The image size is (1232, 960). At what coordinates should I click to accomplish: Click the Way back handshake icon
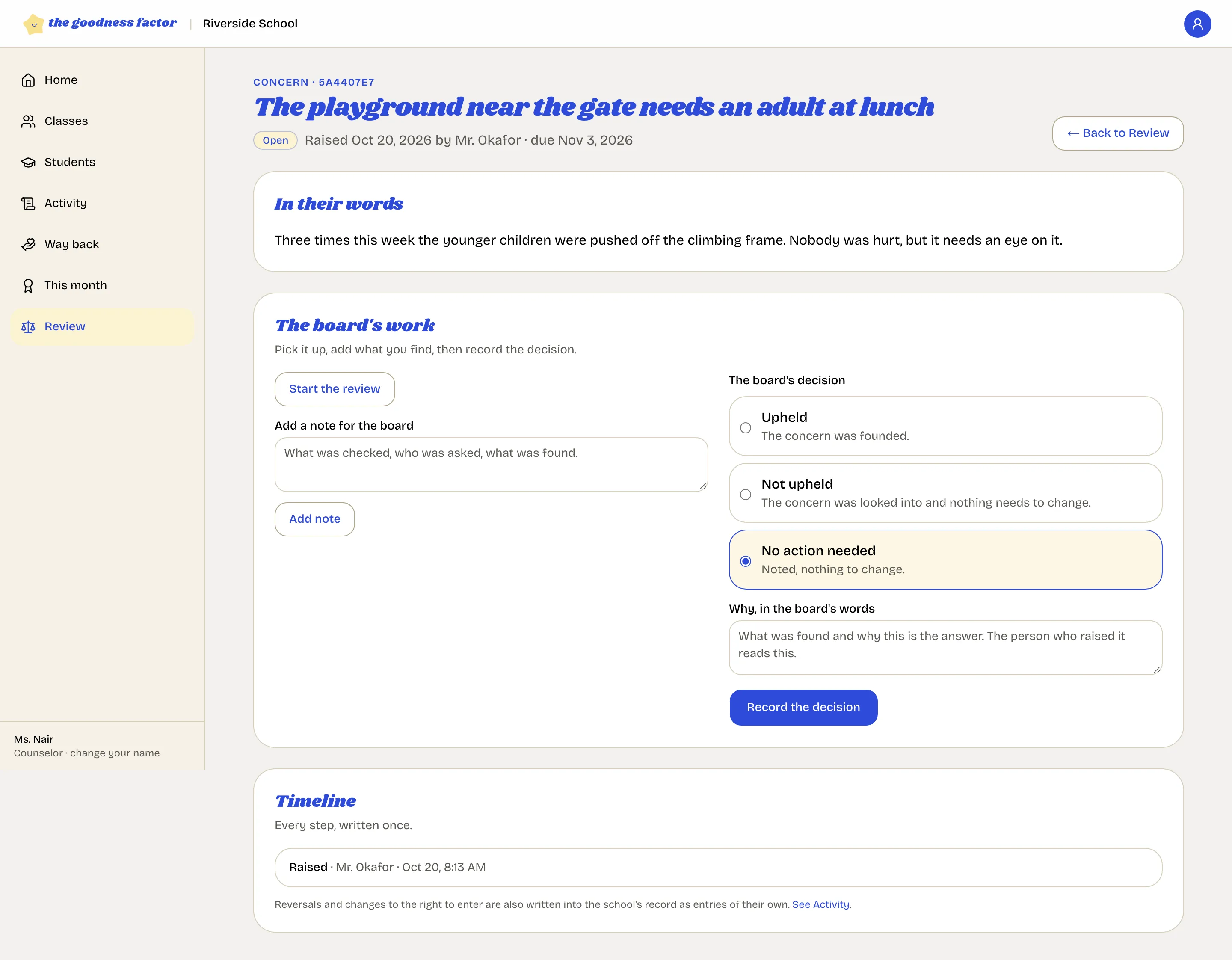28,244
